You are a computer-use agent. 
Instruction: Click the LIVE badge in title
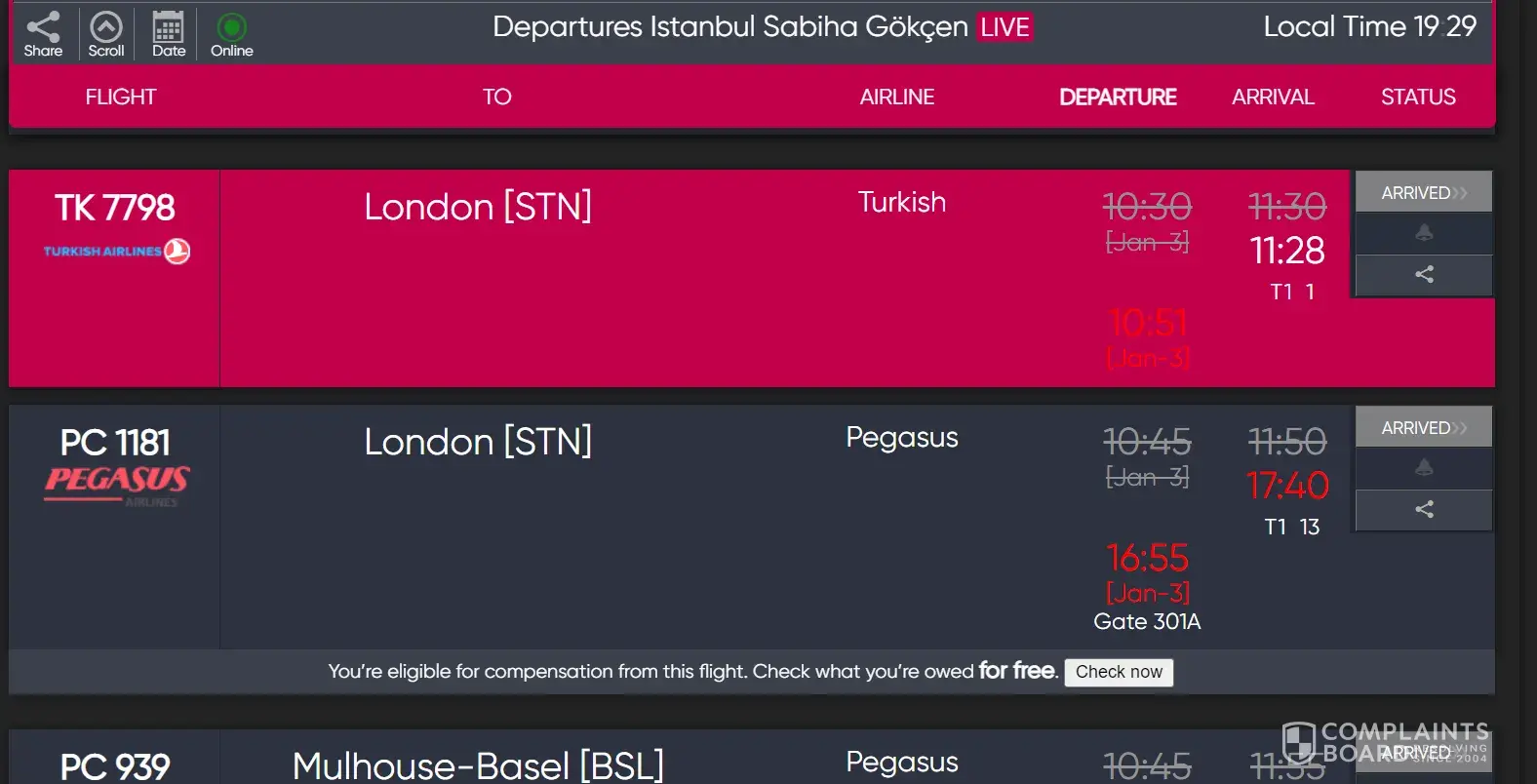(x=1005, y=27)
